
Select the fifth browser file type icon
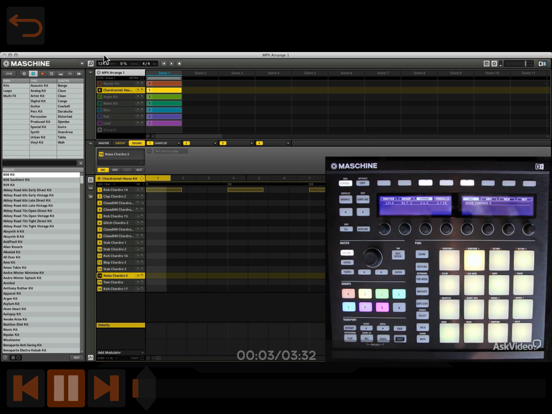[x=61, y=74]
